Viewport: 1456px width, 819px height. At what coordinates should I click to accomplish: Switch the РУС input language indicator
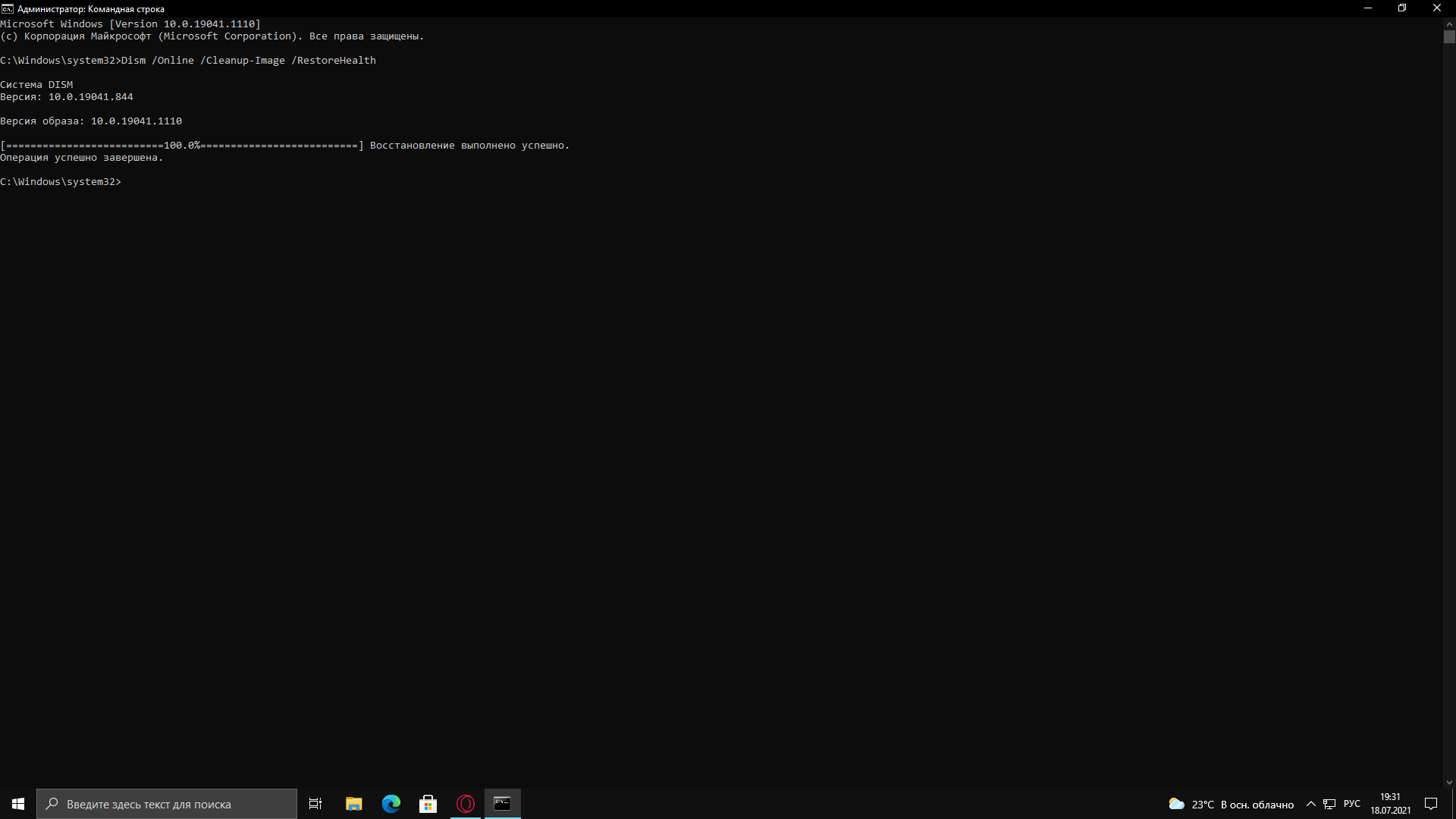click(1352, 804)
